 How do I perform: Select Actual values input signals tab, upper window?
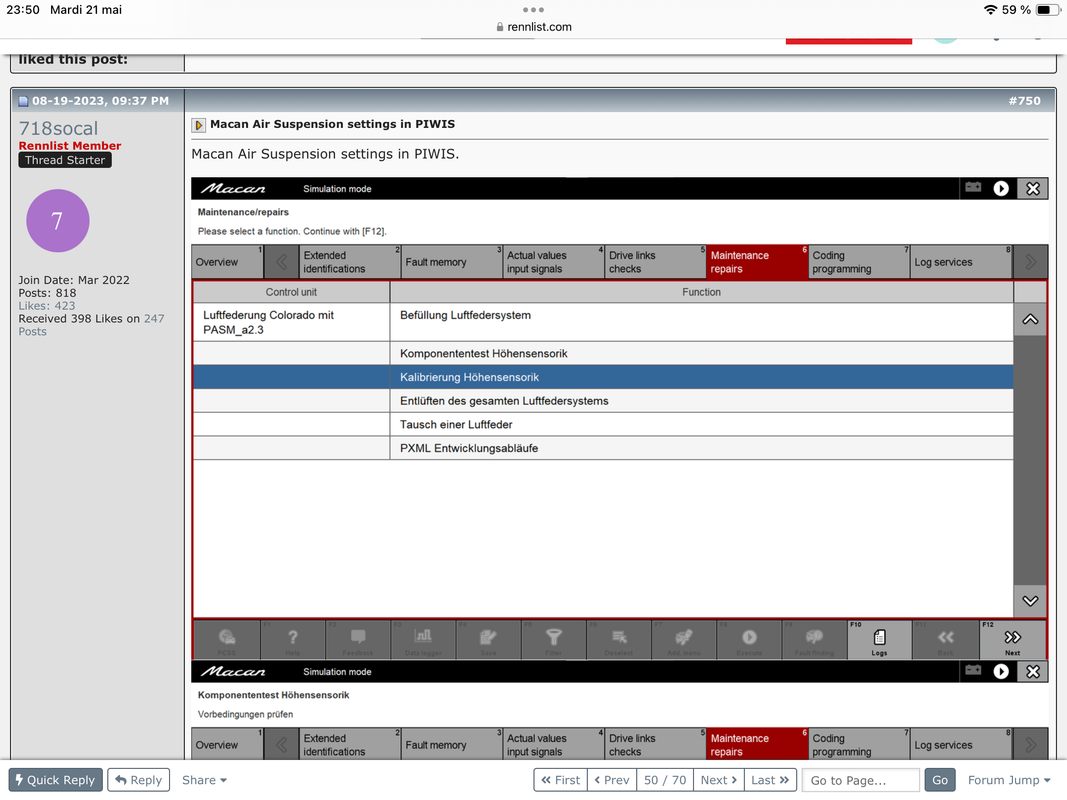tap(554, 262)
